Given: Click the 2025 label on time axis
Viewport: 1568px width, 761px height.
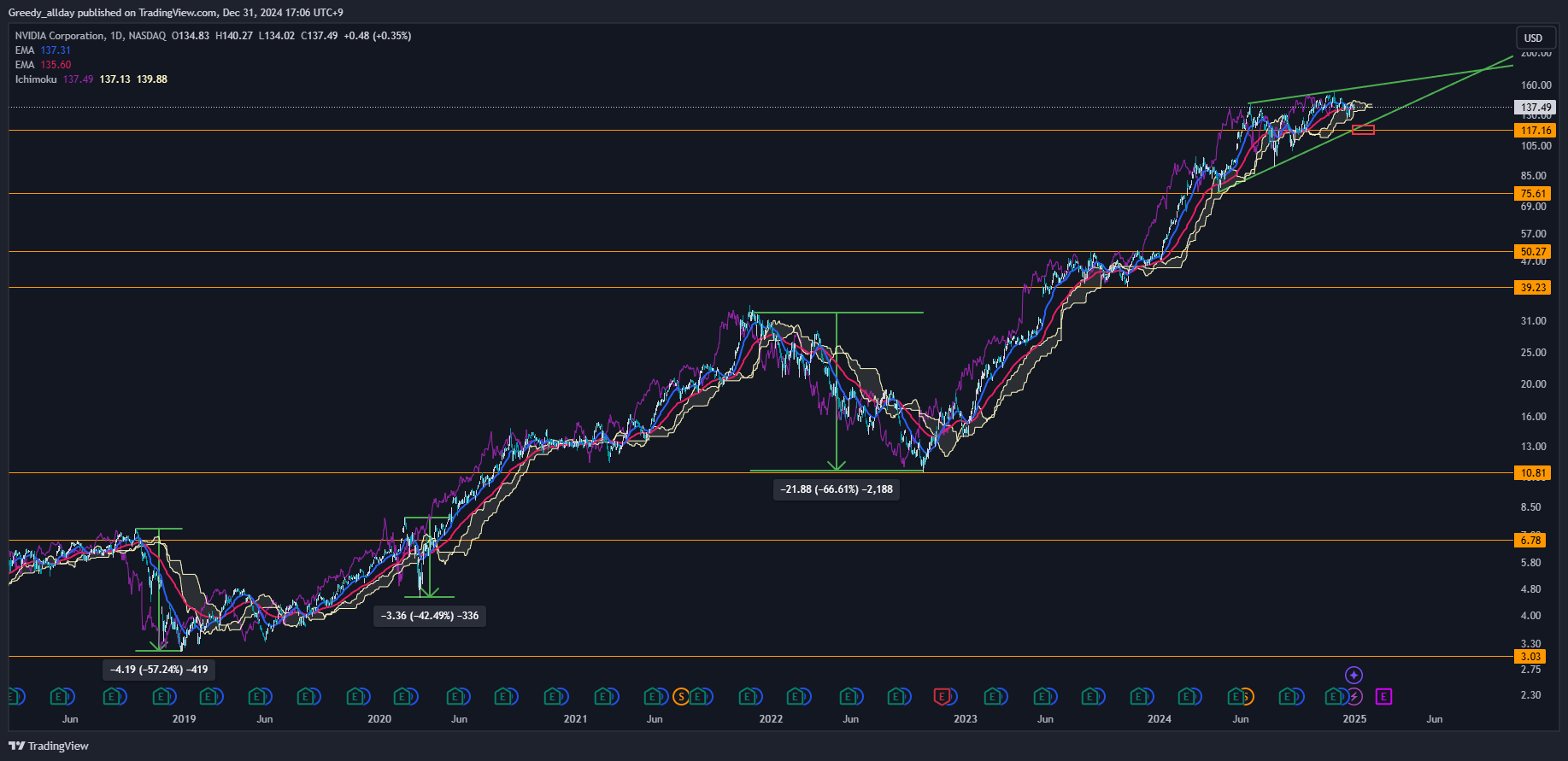Looking at the screenshot, I should click(1354, 719).
